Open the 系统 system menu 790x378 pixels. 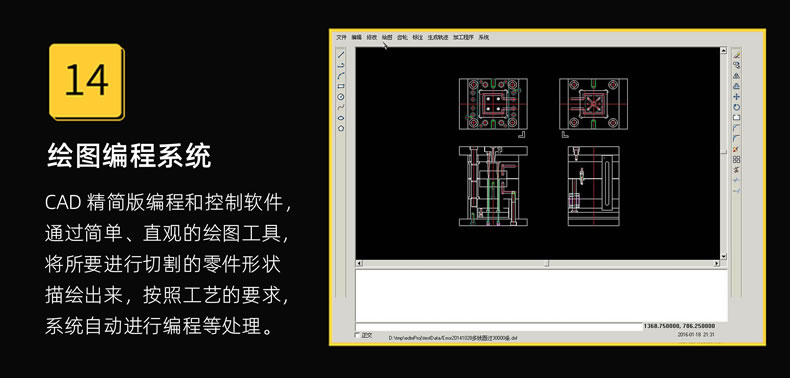pyautogui.click(x=484, y=37)
